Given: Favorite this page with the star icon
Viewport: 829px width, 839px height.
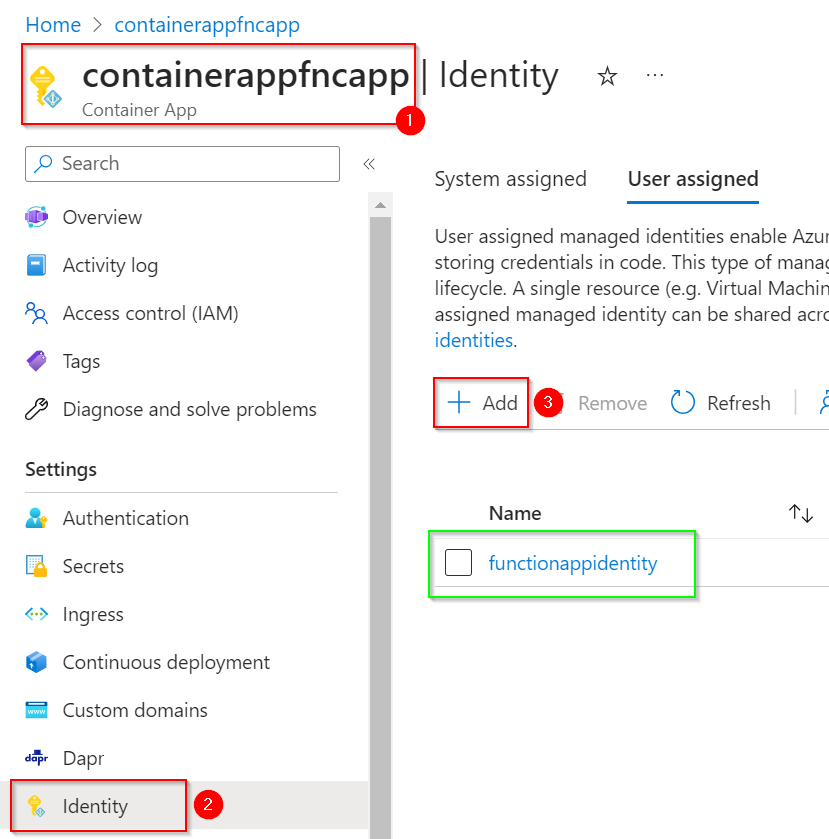Looking at the screenshot, I should coord(607,76).
